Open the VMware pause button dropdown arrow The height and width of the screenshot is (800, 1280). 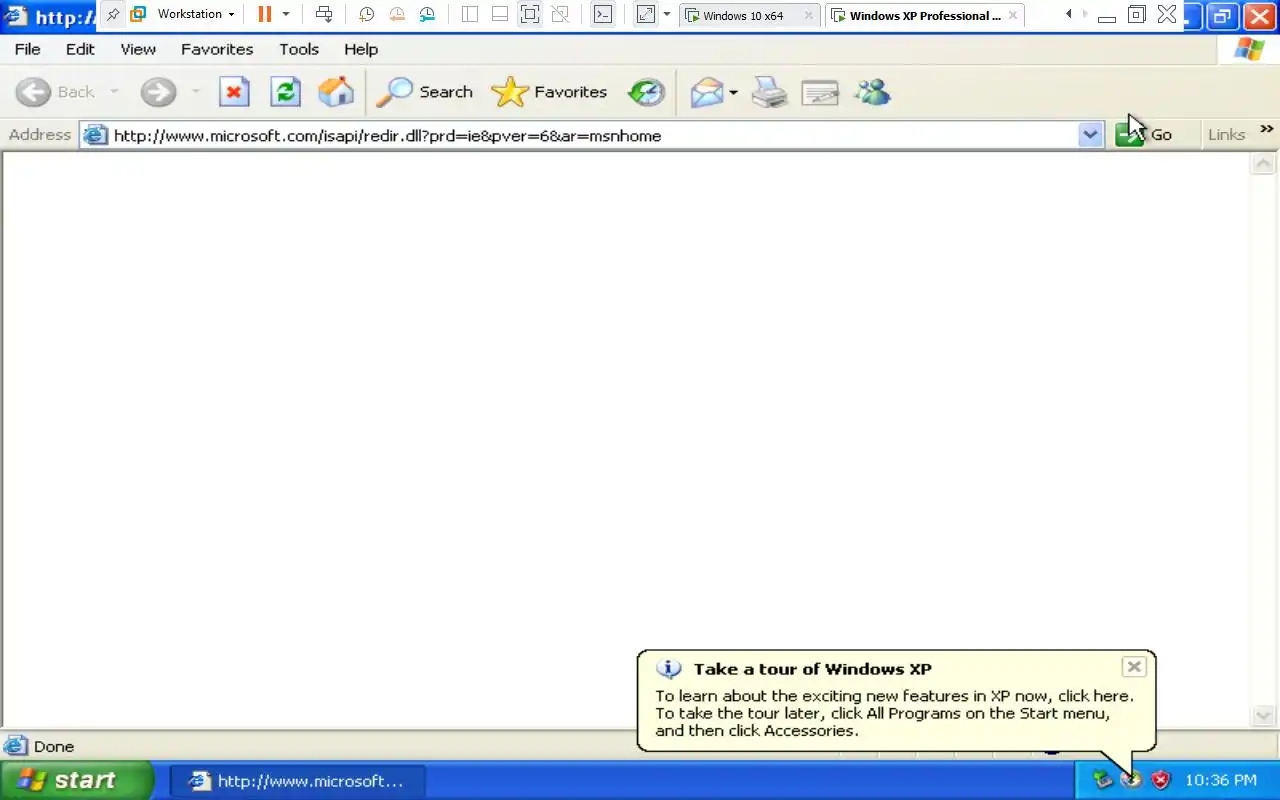tap(285, 14)
